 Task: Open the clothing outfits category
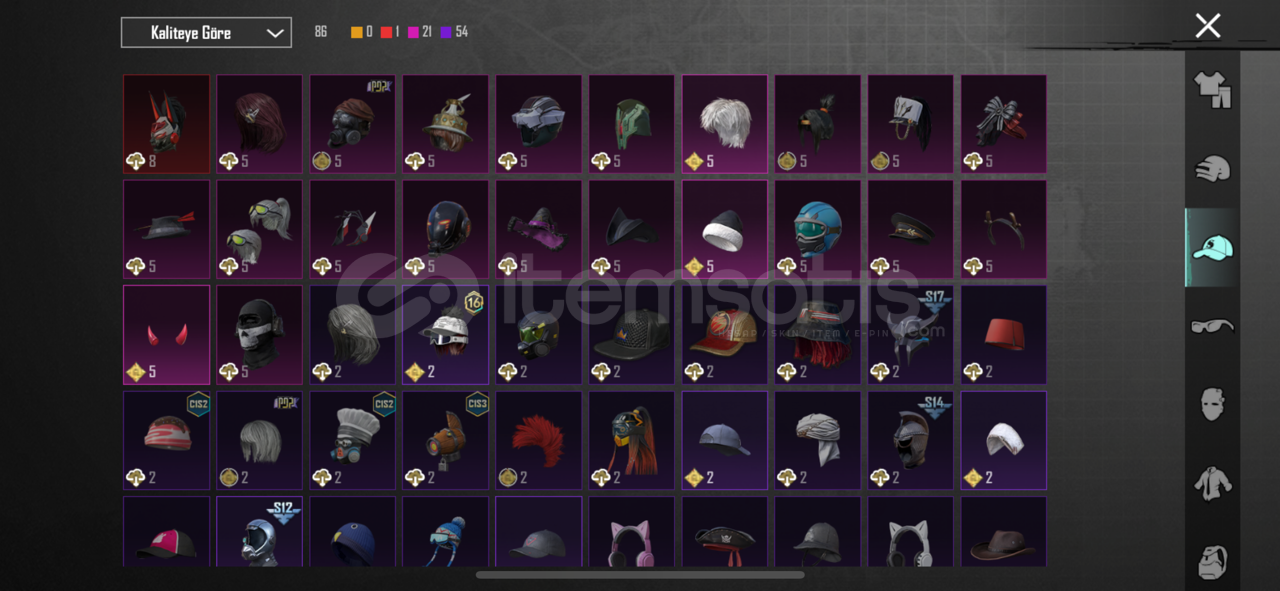pos(1213,89)
